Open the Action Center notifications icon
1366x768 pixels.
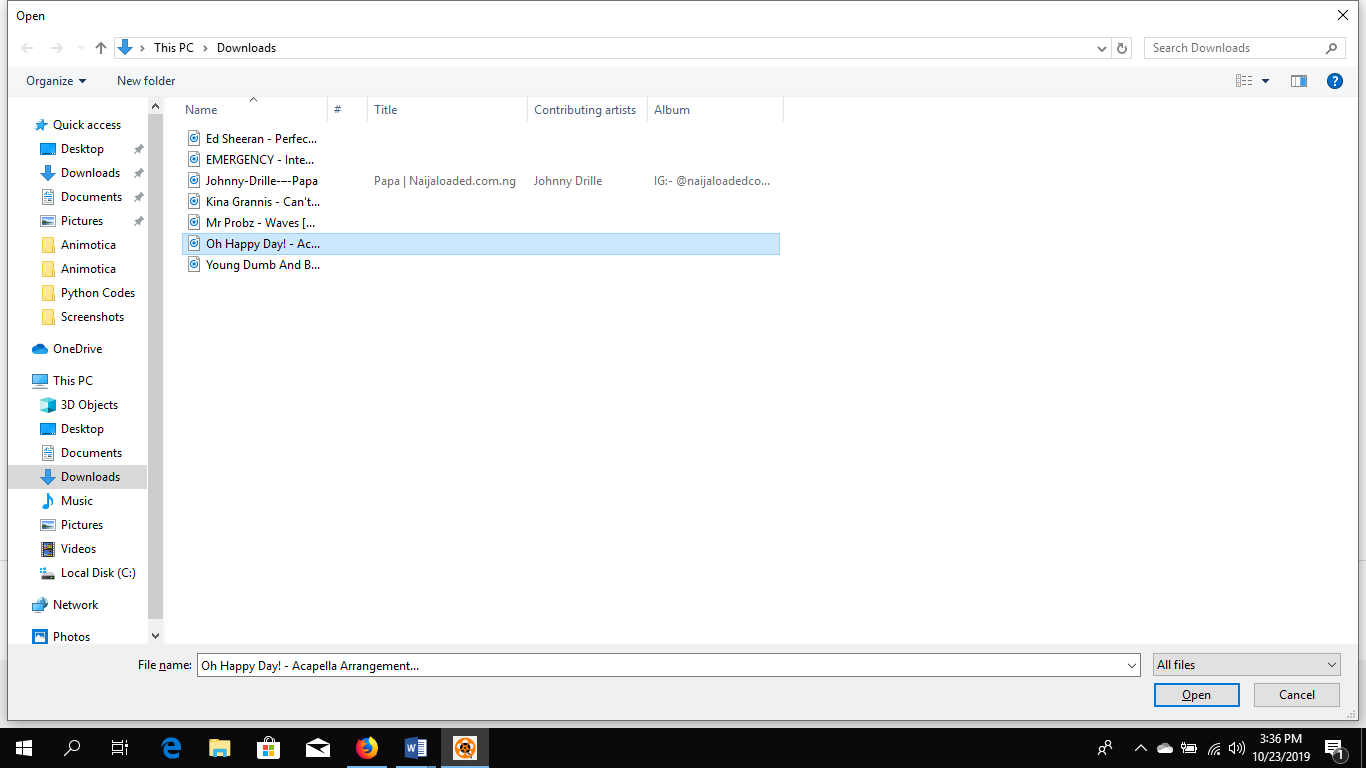click(1334, 748)
